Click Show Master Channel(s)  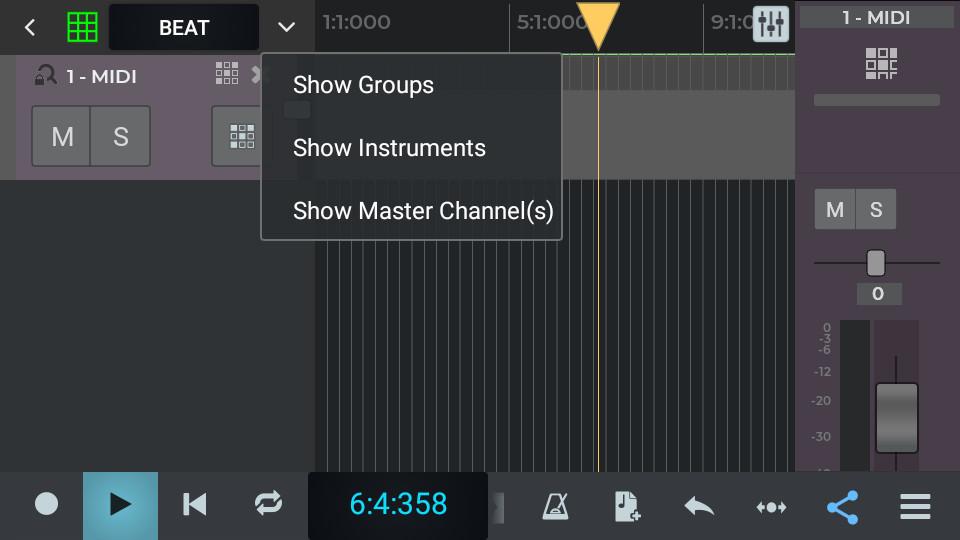423,211
